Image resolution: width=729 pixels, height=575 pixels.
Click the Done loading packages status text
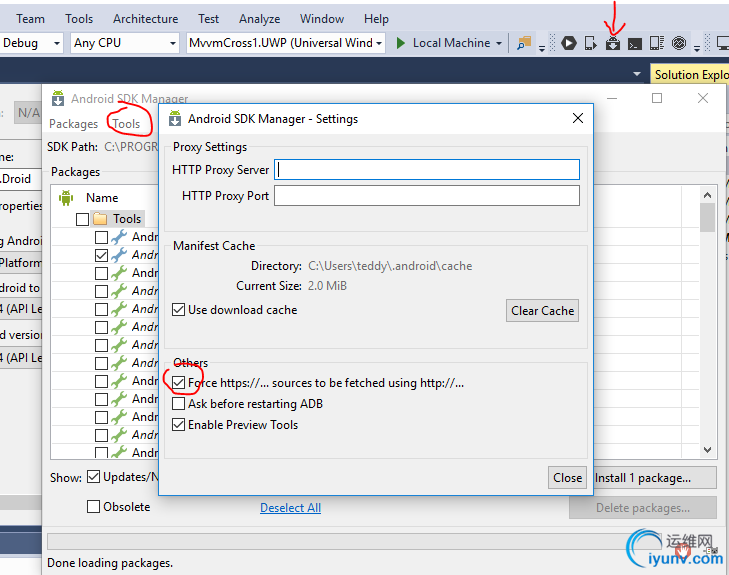pyautogui.click(x=110, y=563)
